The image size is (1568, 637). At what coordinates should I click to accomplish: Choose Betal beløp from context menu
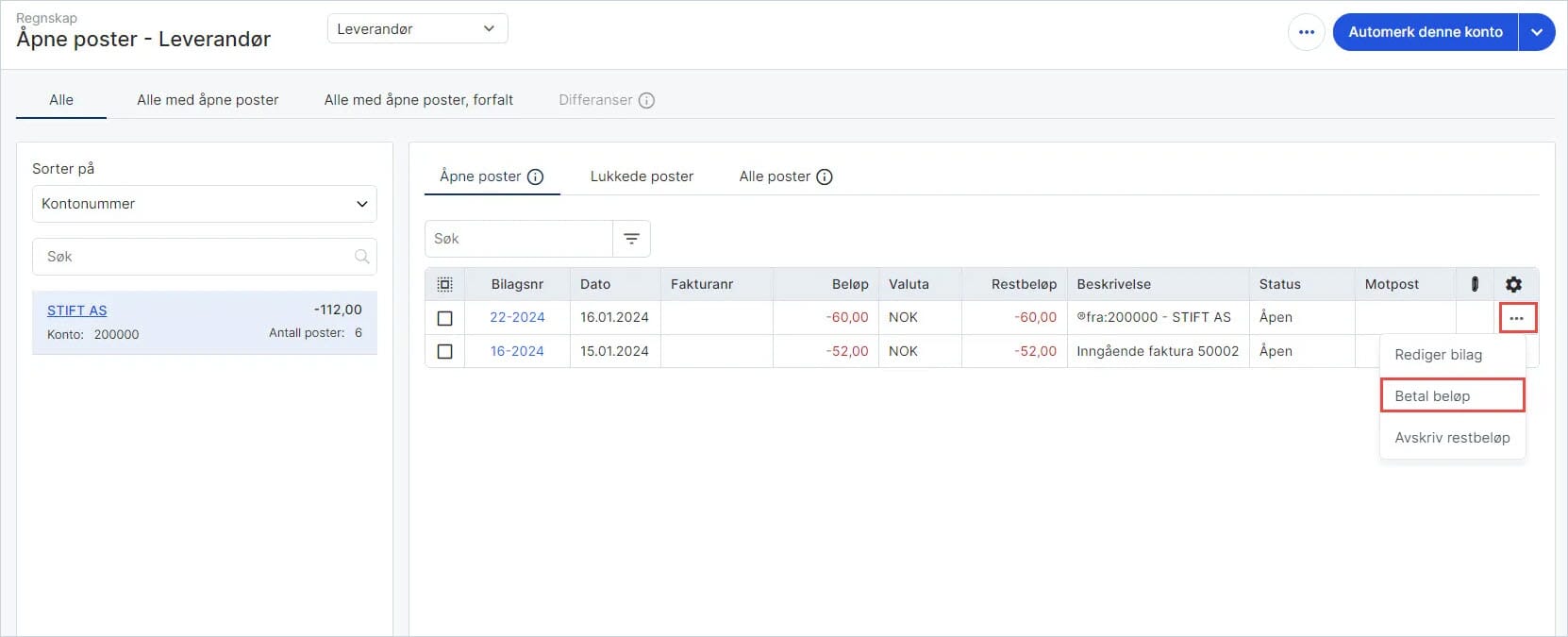tap(1451, 395)
